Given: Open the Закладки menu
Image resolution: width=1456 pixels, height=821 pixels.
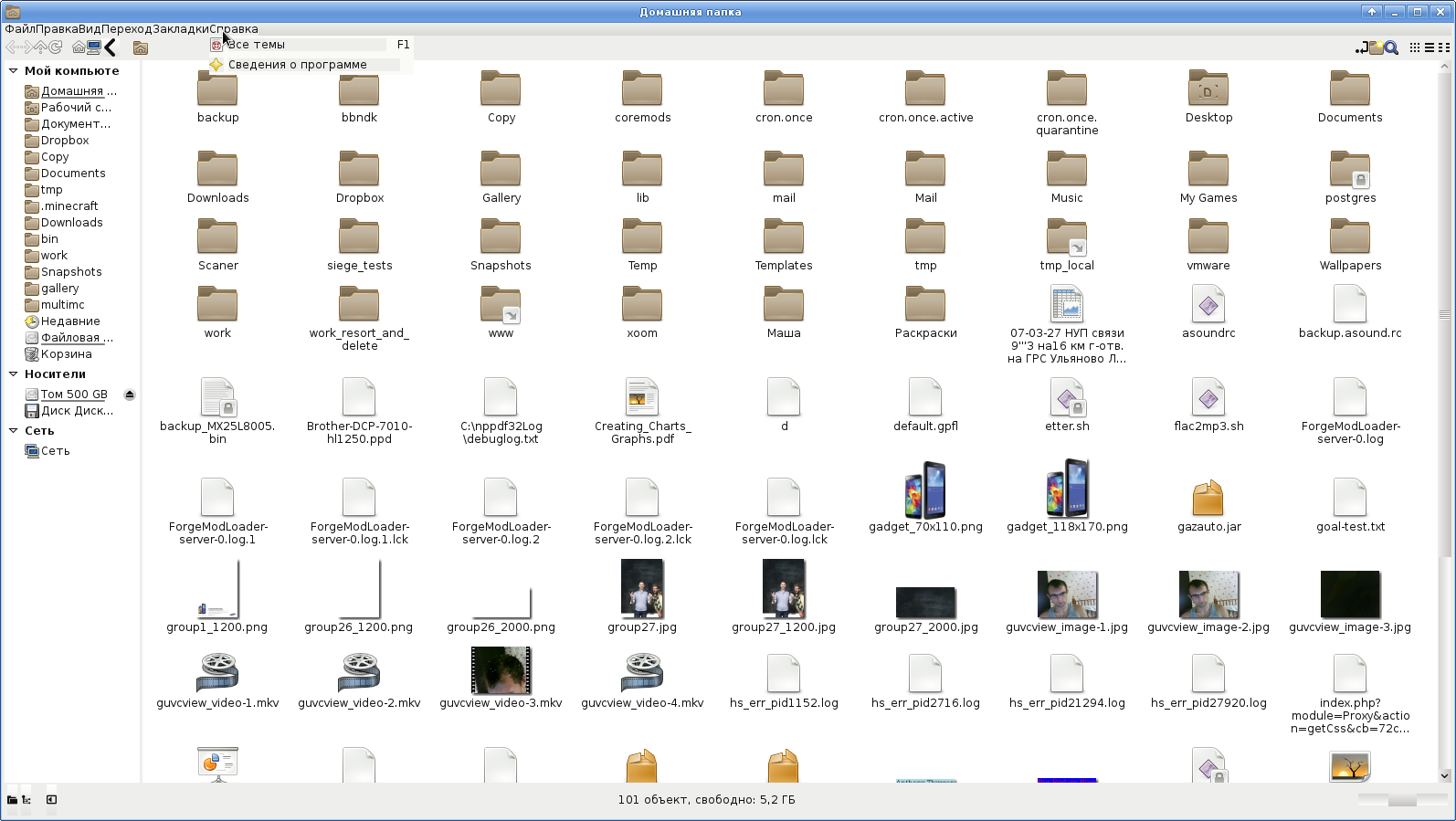Looking at the screenshot, I should click(x=180, y=28).
